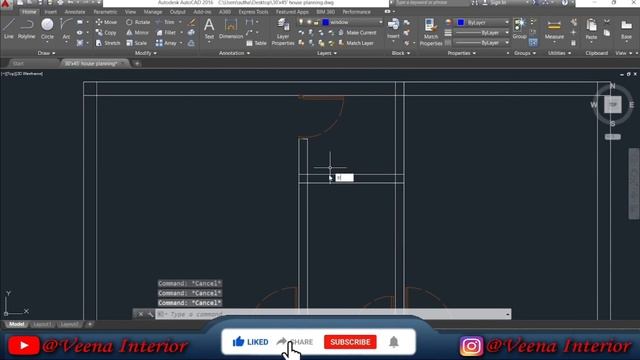The width and height of the screenshot is (640, 360).
Task: Activate the Move command
Action: pyautogui.click(x=106, y=22)
